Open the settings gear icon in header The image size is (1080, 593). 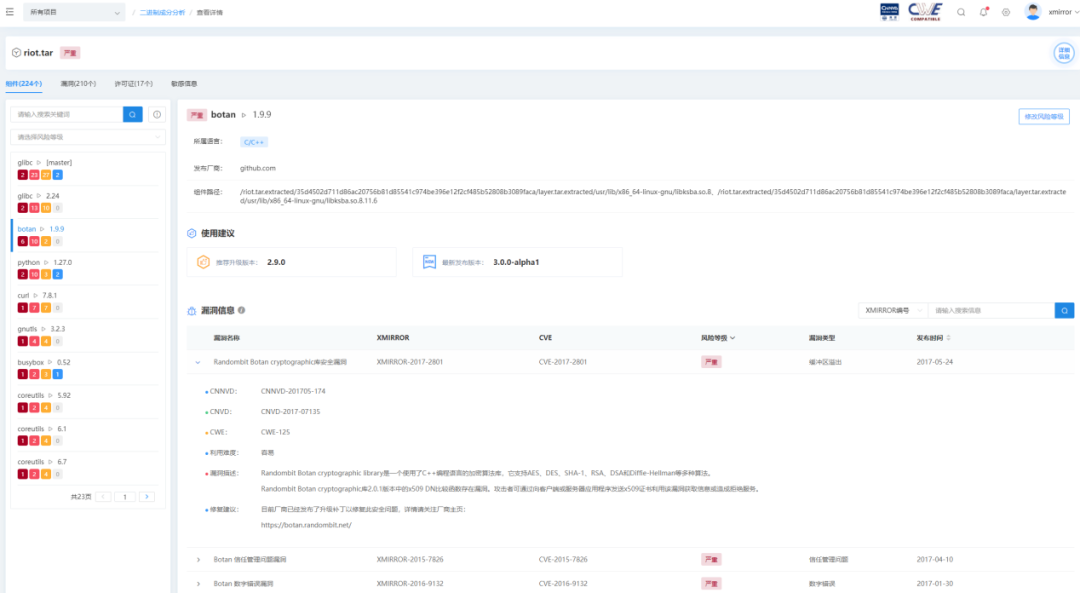click(x=1006, y=12)
